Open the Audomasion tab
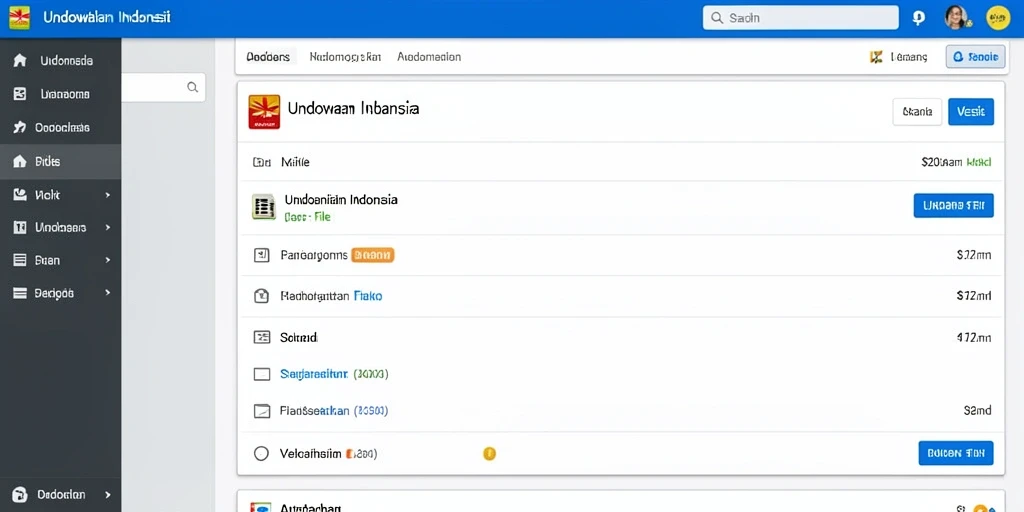The image size is (1024, 512). point(429,57)
